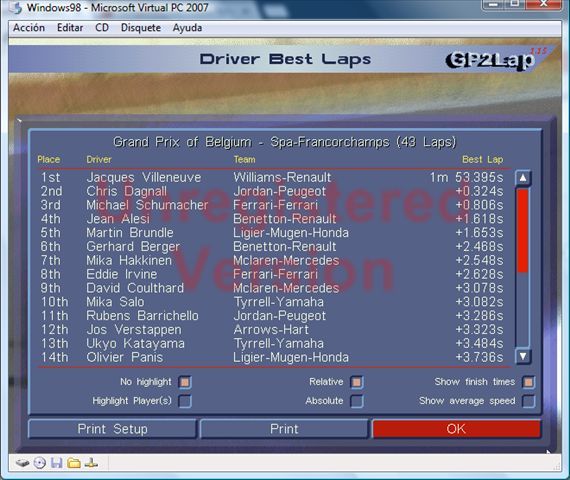Click the hard disk status icon

(x=23, y=463)
